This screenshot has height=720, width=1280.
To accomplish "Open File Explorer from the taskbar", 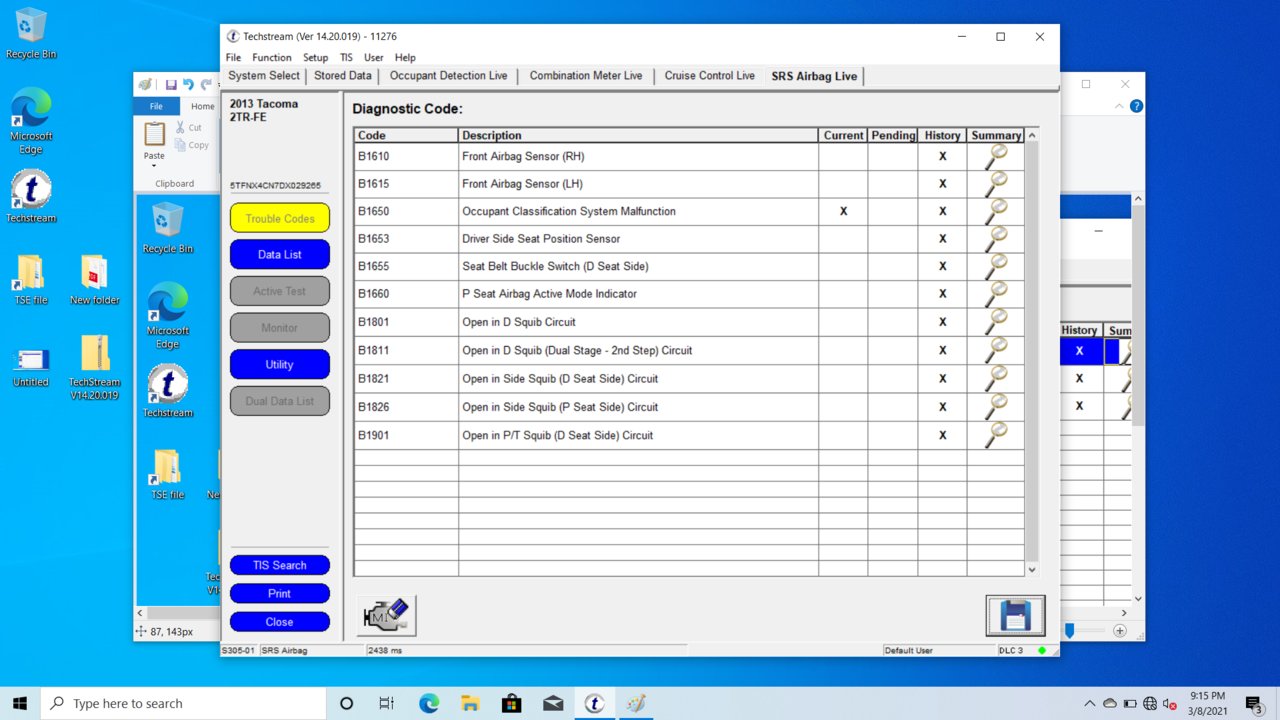I will [x=470, y=703].
